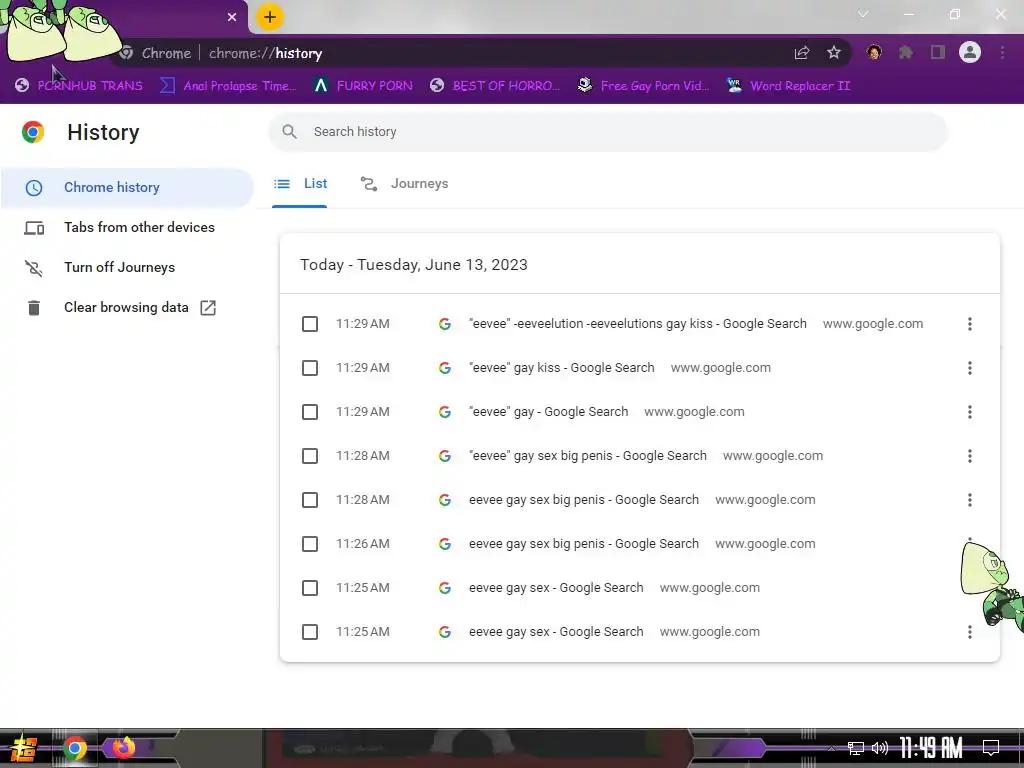Switch to the List tab
The image size is (1024, 768).
click(x=300, y=184)
